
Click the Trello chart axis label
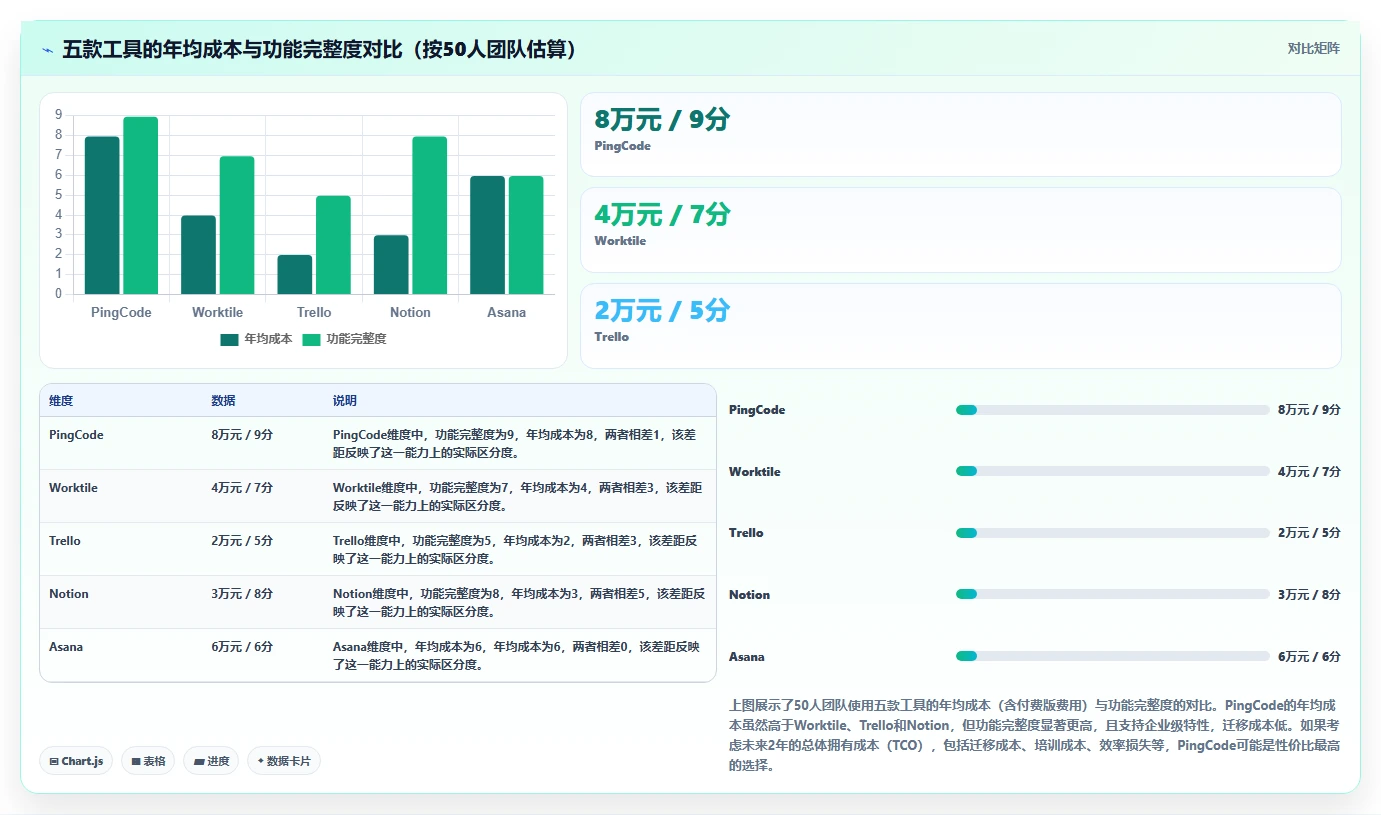click(314, 312)
